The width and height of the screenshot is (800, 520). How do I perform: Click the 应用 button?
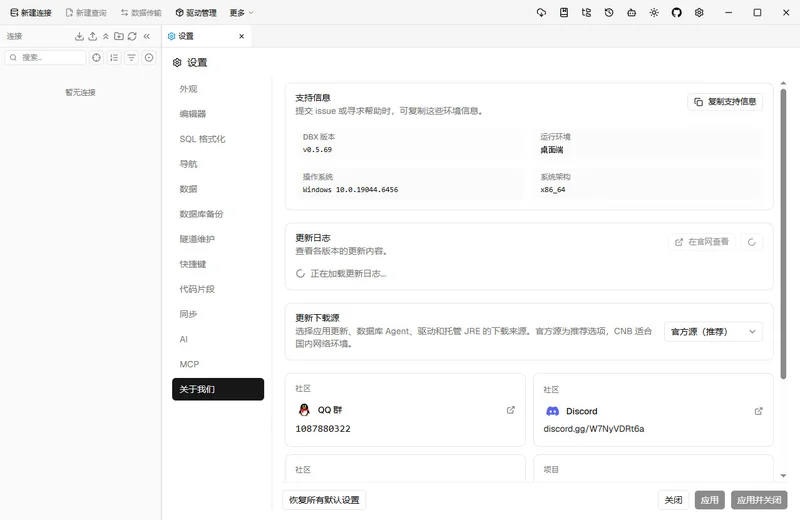pyautogui.click(x=710, y=500)
